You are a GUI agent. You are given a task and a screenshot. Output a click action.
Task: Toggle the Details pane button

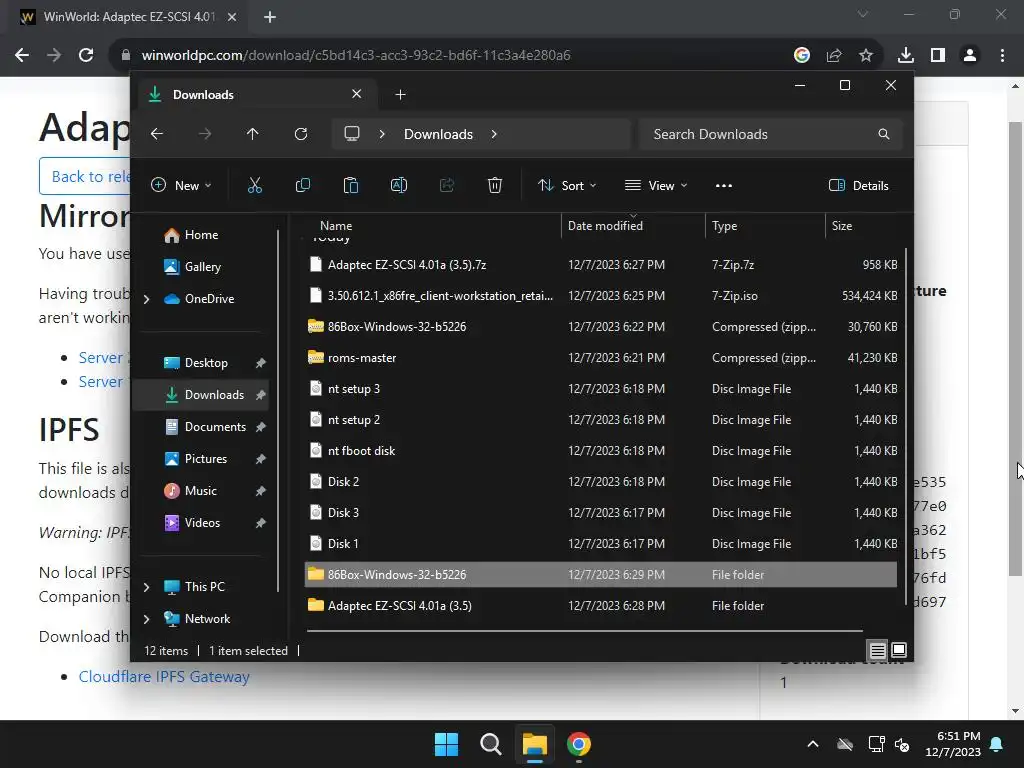point(859,185)
